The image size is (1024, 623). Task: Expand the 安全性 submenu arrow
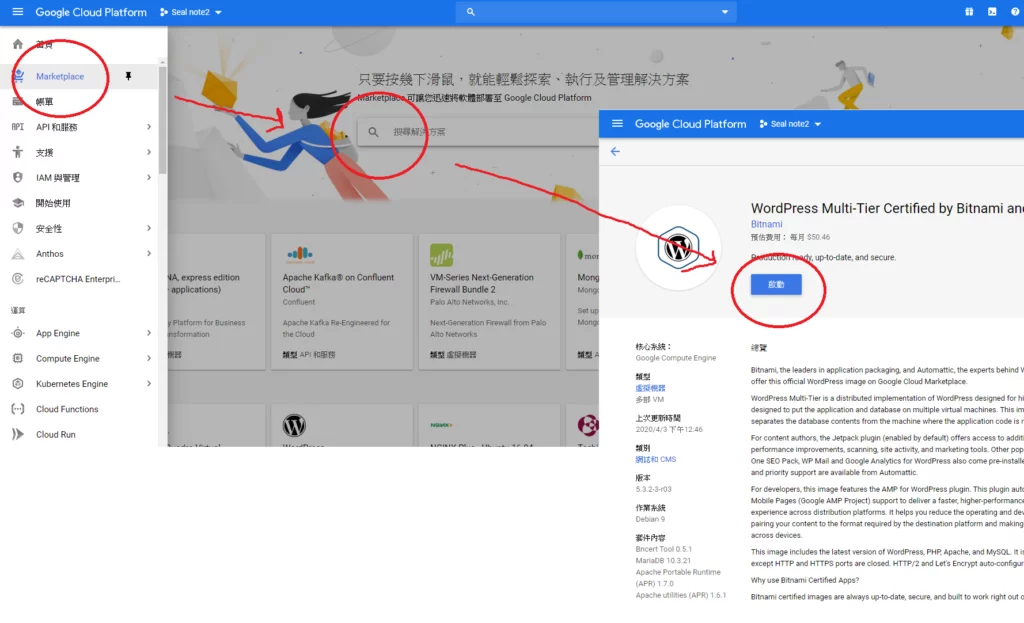(x=149, y=229)
